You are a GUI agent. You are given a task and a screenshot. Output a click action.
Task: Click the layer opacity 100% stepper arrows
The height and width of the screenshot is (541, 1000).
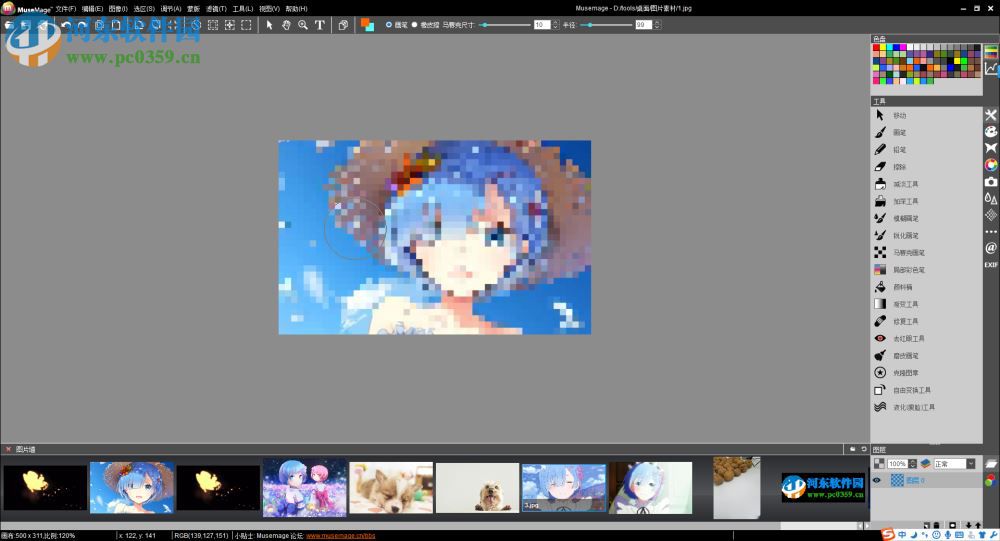[913, 464]
